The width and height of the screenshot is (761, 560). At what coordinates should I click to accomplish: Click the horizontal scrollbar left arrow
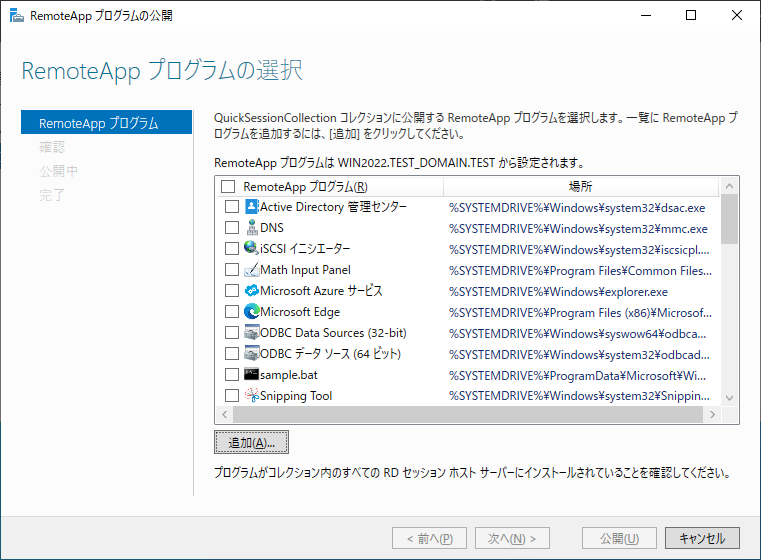pyautogui.click(x=224, y=414)
